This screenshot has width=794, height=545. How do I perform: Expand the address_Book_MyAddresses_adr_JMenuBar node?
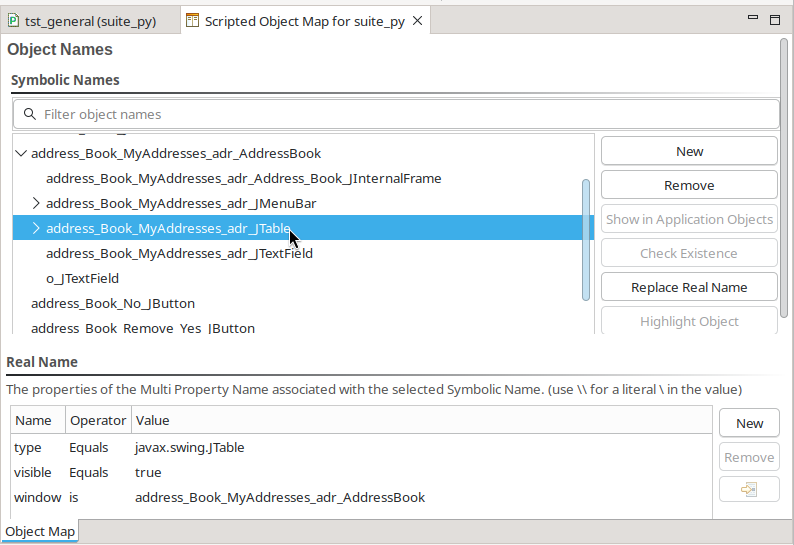[36, 204]
